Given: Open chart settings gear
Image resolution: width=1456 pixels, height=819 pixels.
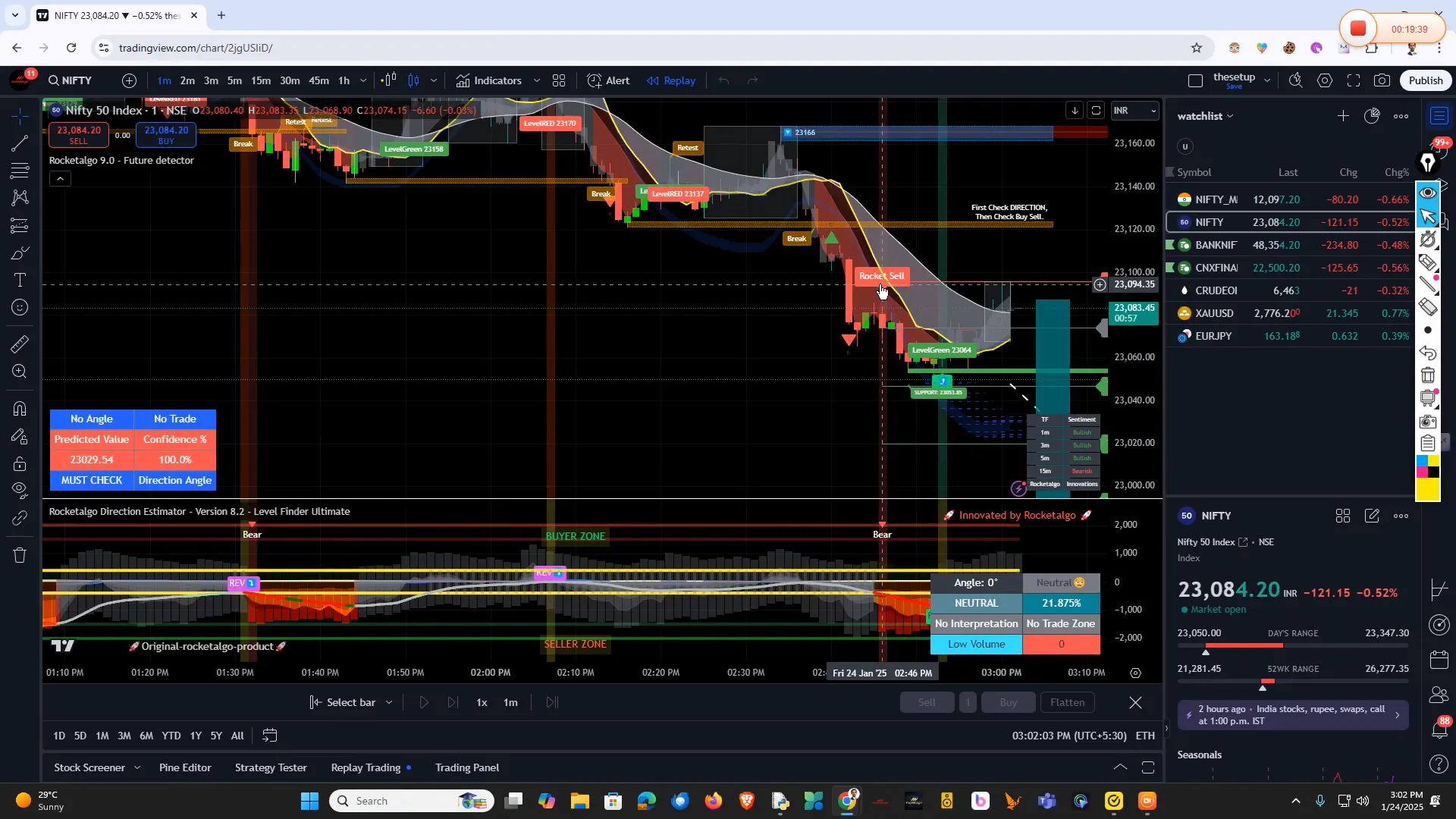Looking at the screenshot, I should [x=1326, y=80].
